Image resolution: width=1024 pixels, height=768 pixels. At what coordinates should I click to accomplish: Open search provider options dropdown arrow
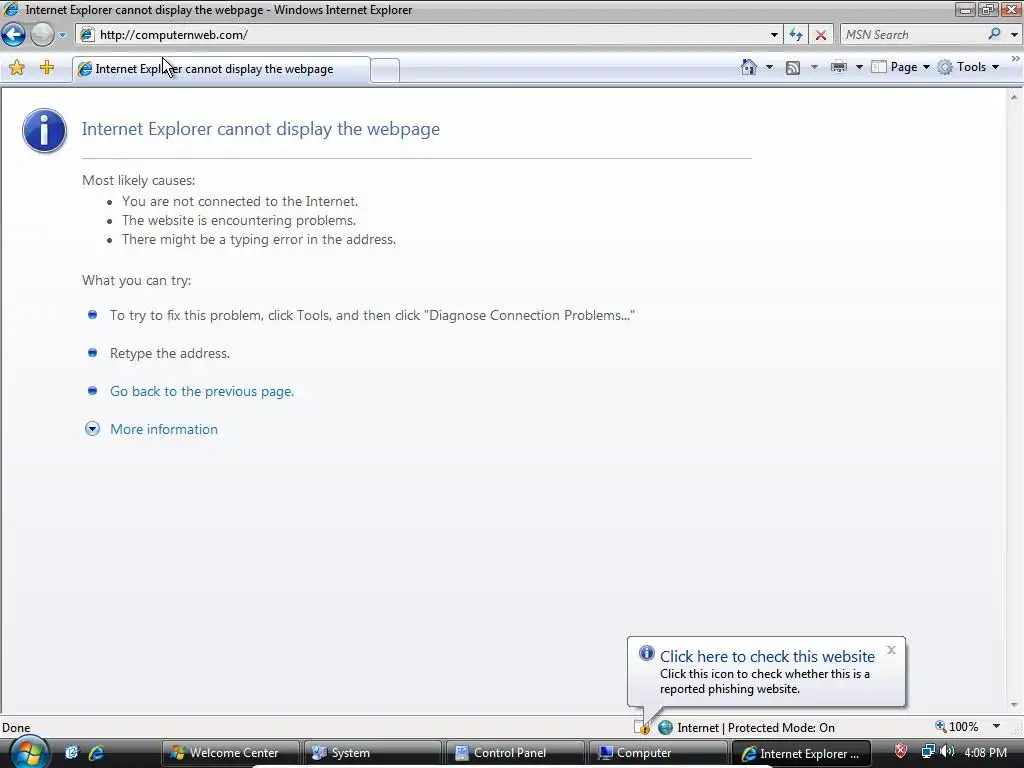[x=1014, y=35]
